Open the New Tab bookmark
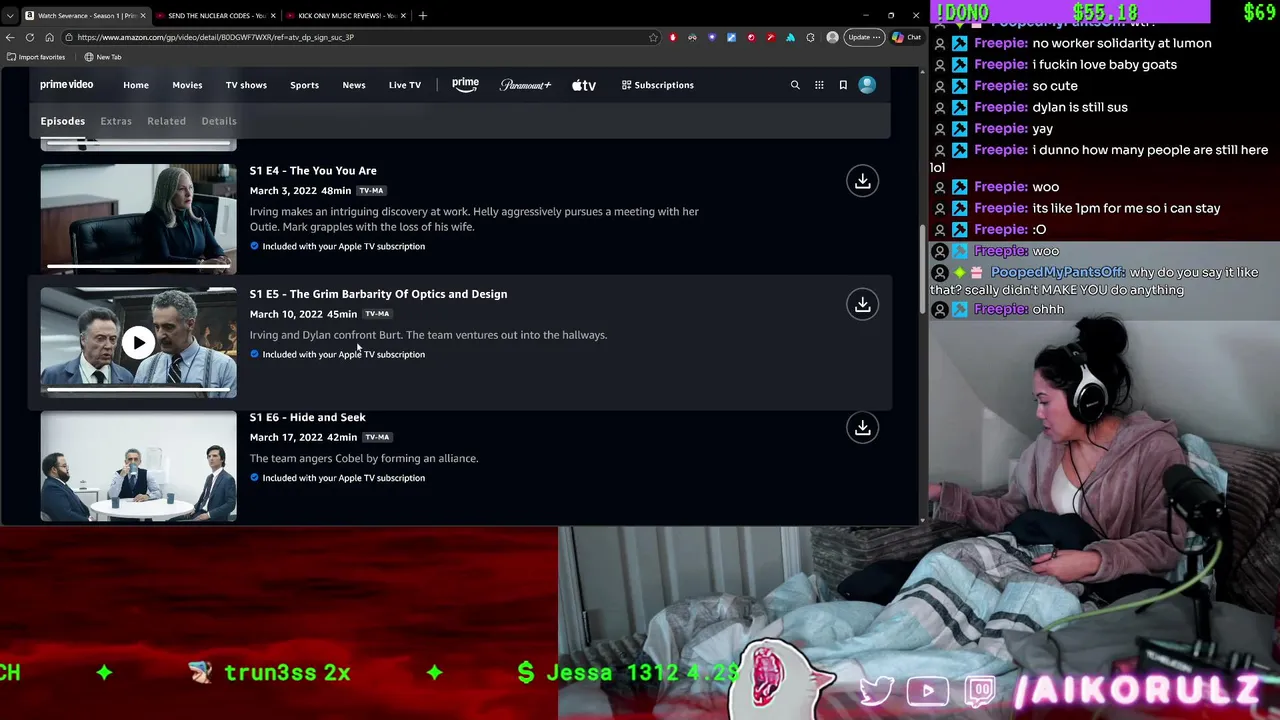Screen dimensions: 1280x720 coord(103,57)
